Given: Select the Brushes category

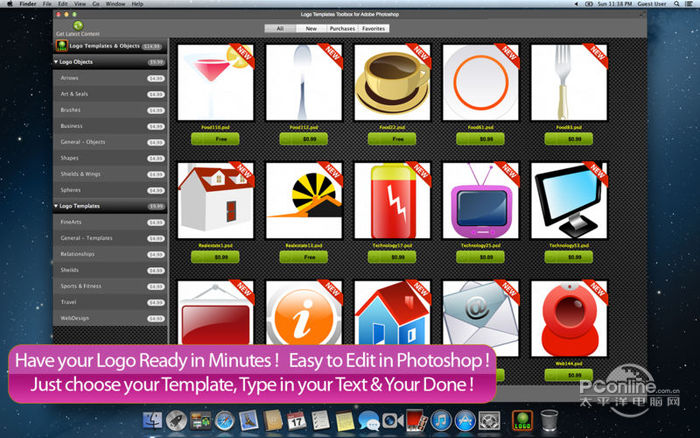Looking at the screenshot, I should point(110,110).
